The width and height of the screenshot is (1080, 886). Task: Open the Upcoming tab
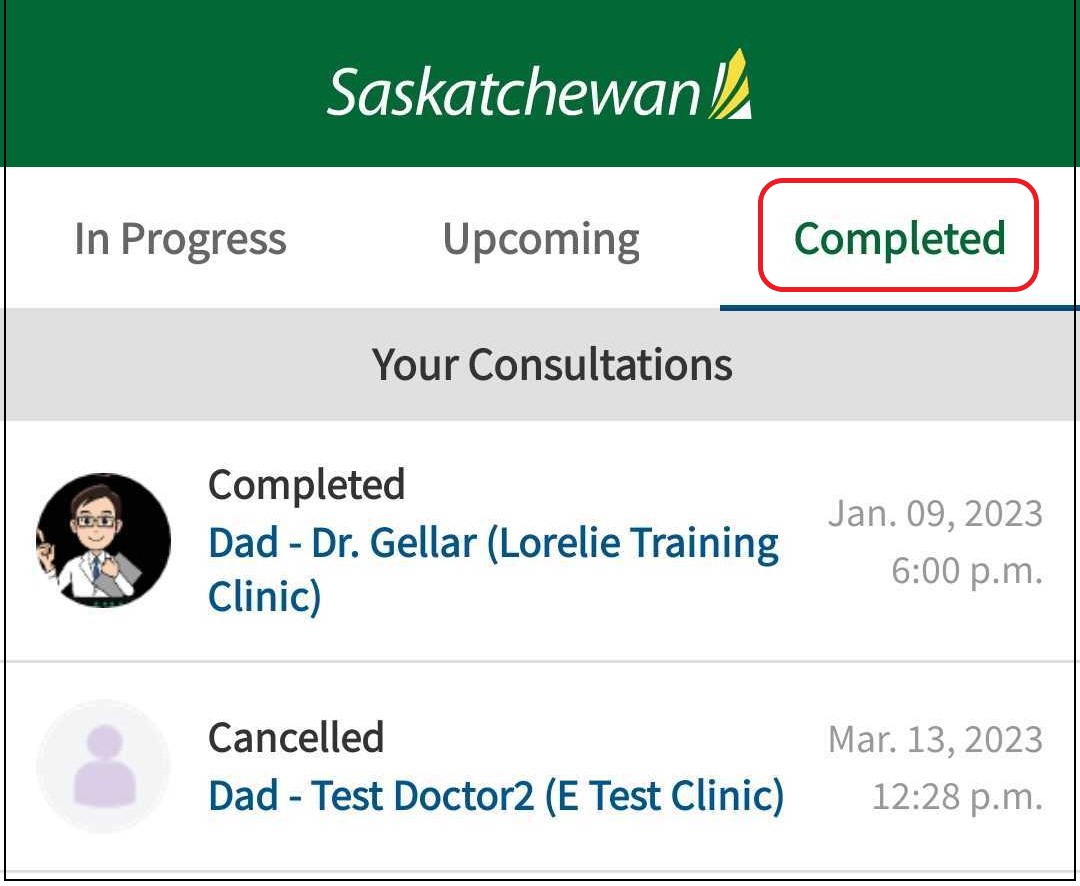coord(541,240)
